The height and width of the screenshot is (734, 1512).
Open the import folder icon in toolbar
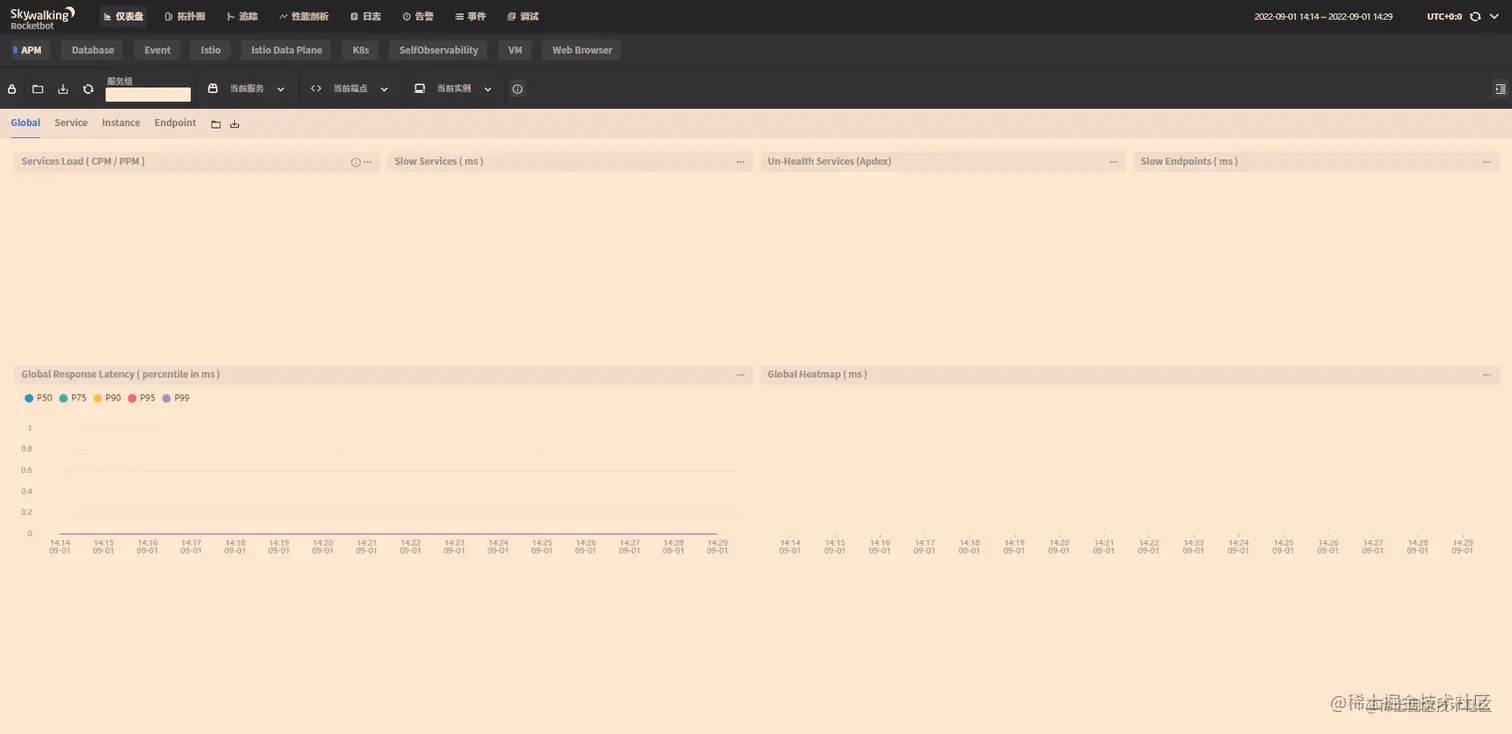(x=38, y=89)
